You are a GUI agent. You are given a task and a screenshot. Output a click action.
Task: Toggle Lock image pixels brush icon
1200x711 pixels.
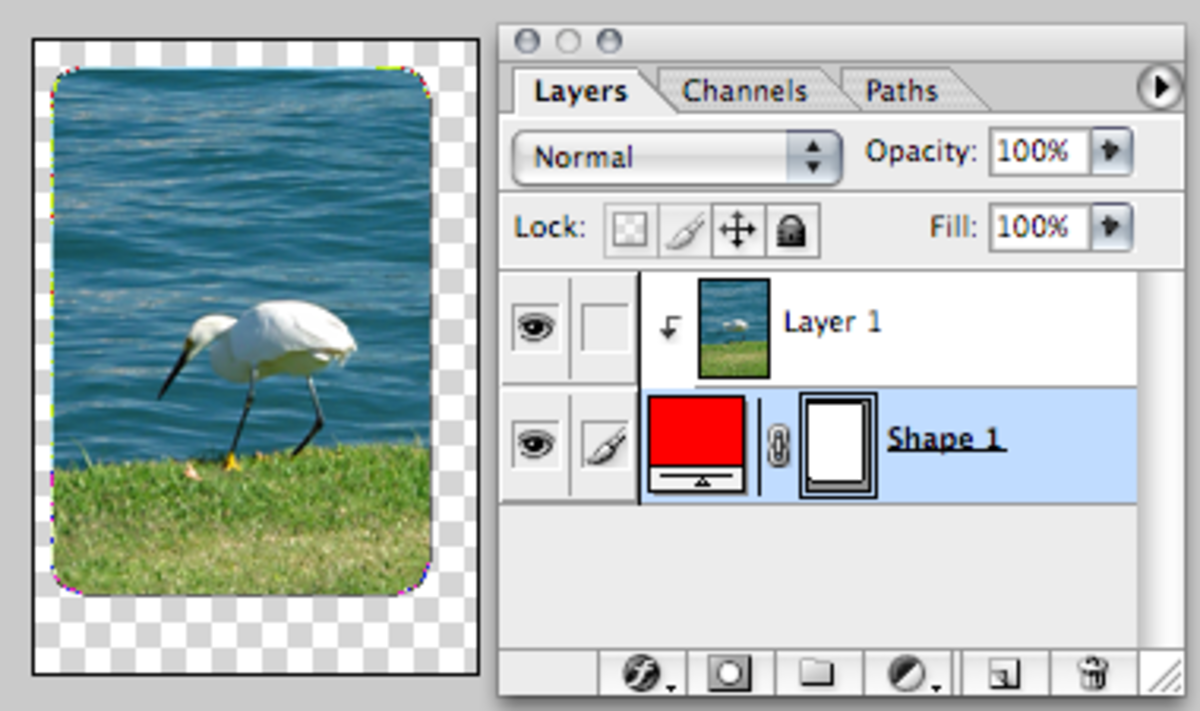(684, 230)
